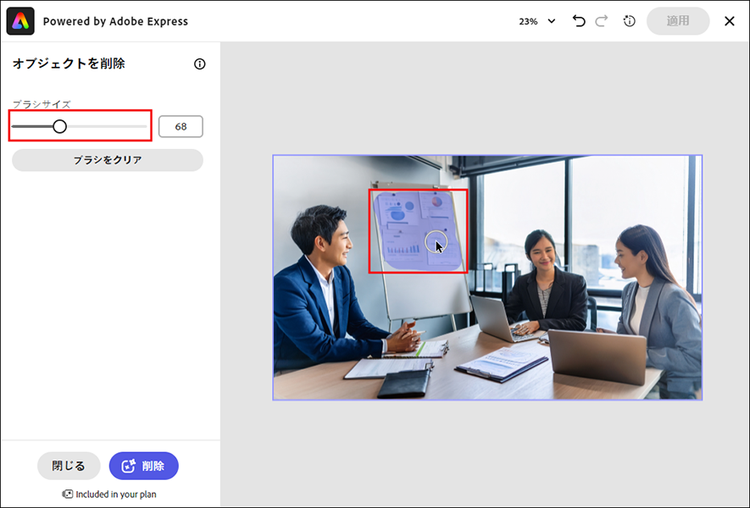Click the image icon beside Included in your plan

coord(67,494)
